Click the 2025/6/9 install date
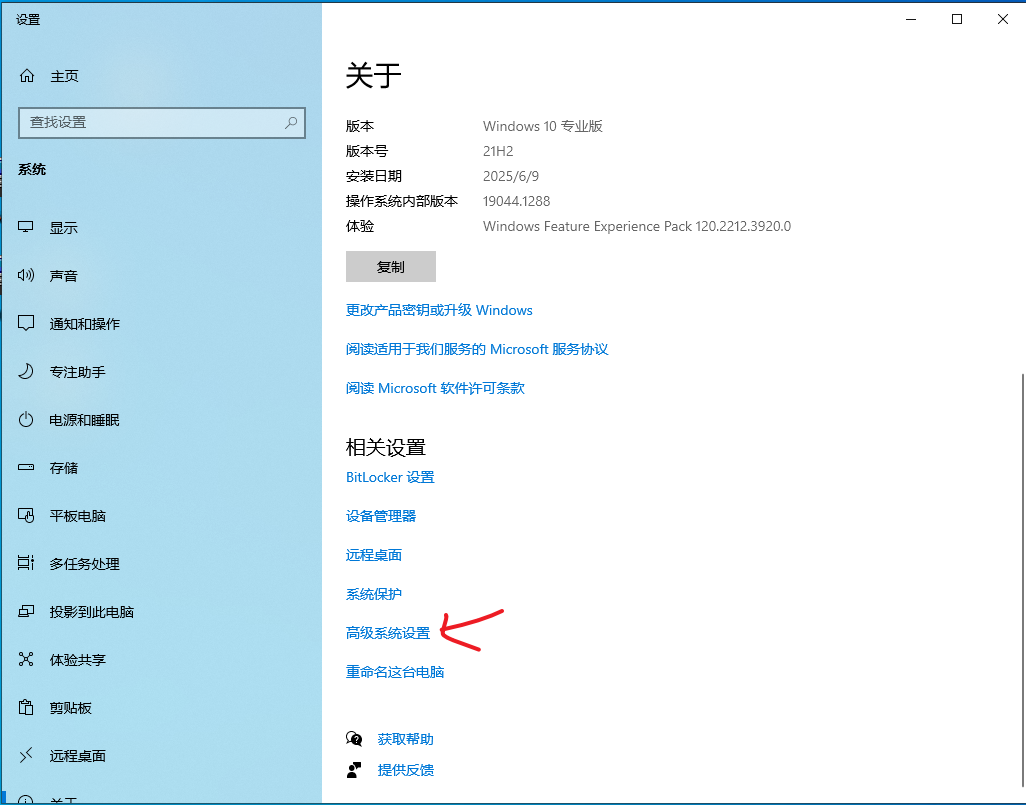Screen dimensions: 1026x805 (511, 176)
